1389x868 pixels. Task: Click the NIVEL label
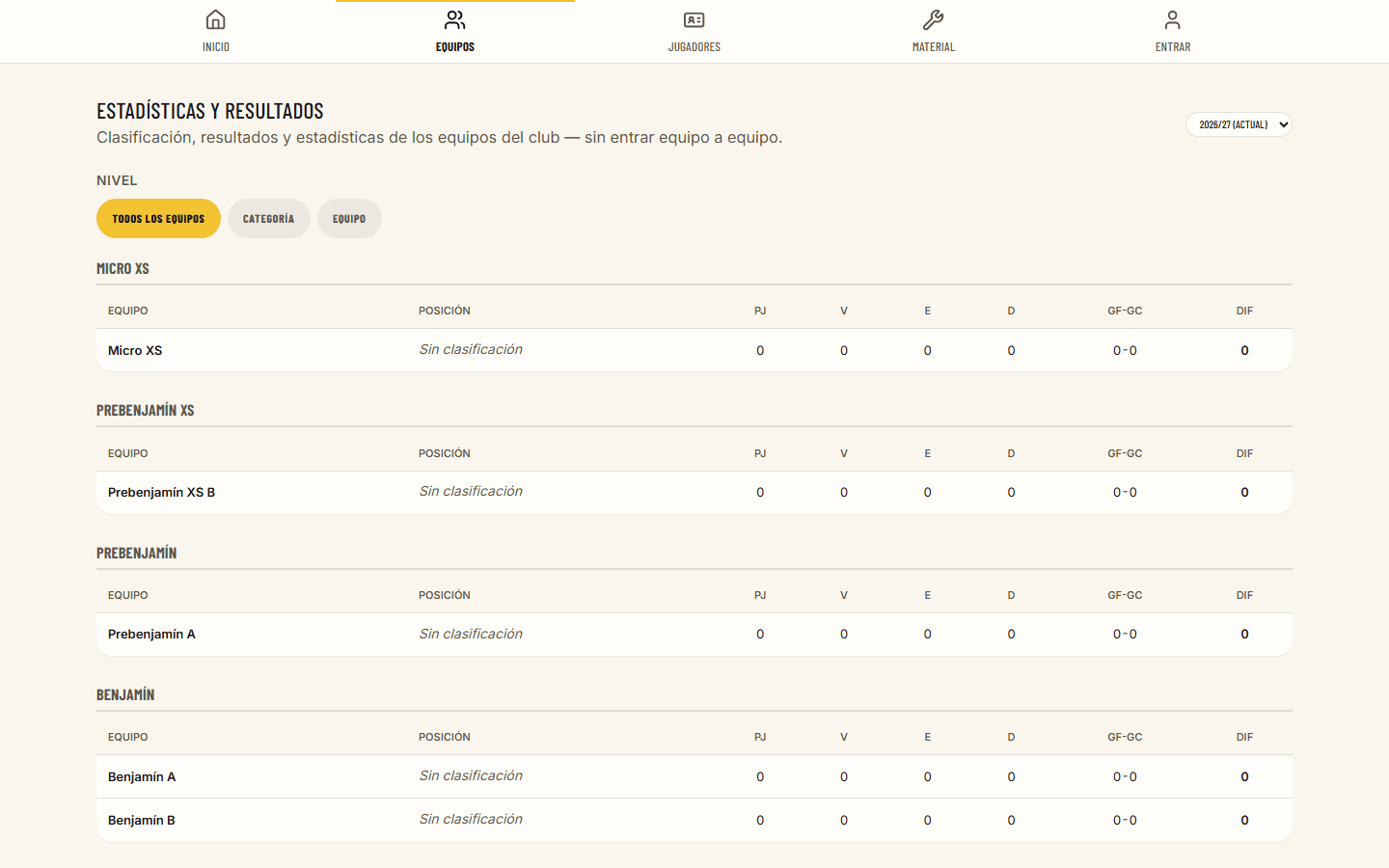click(x=117, y=180)
